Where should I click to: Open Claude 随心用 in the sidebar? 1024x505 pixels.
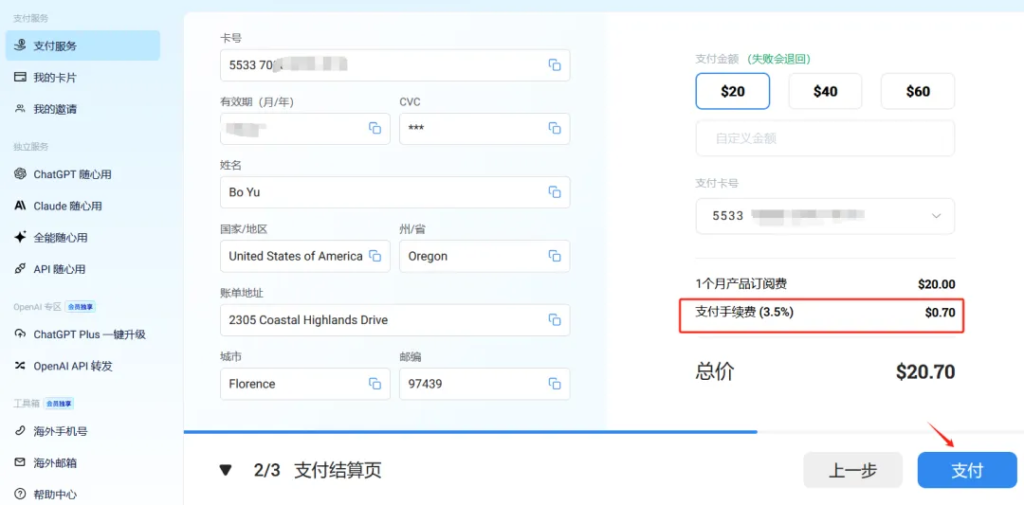pos(67,206)
